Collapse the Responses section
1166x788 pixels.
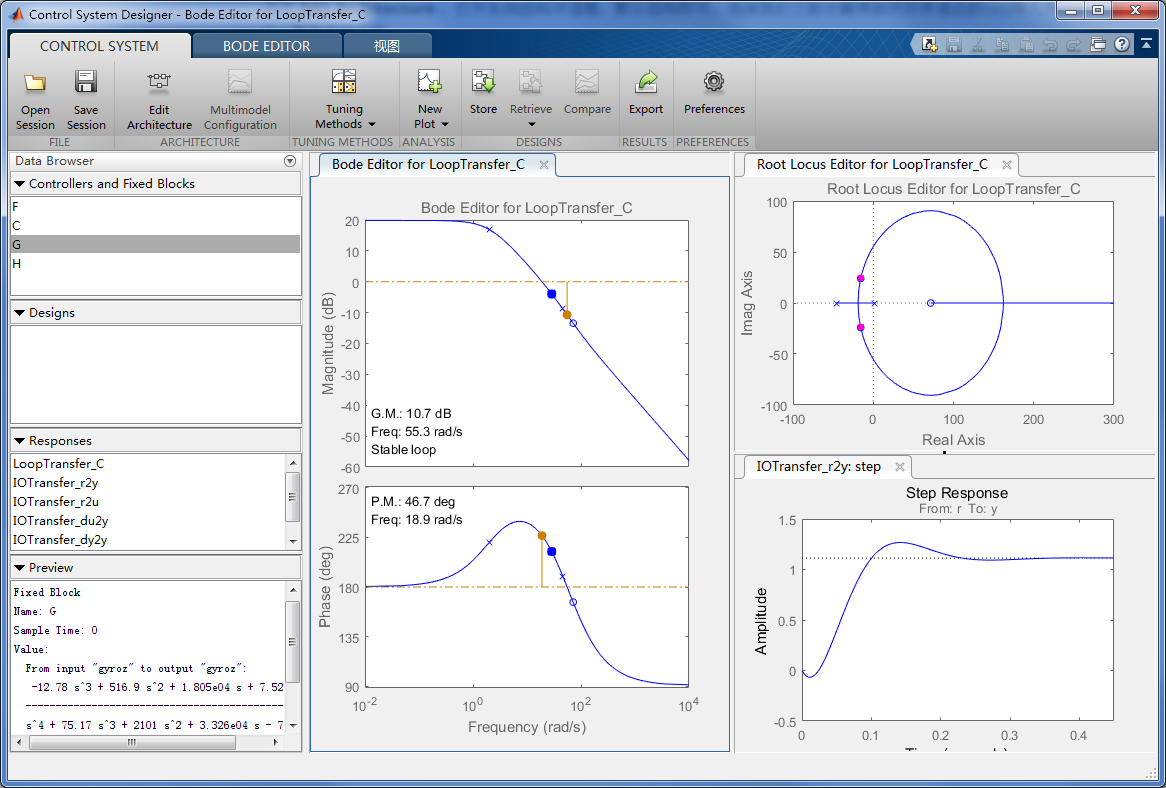[x=19, y=441]
